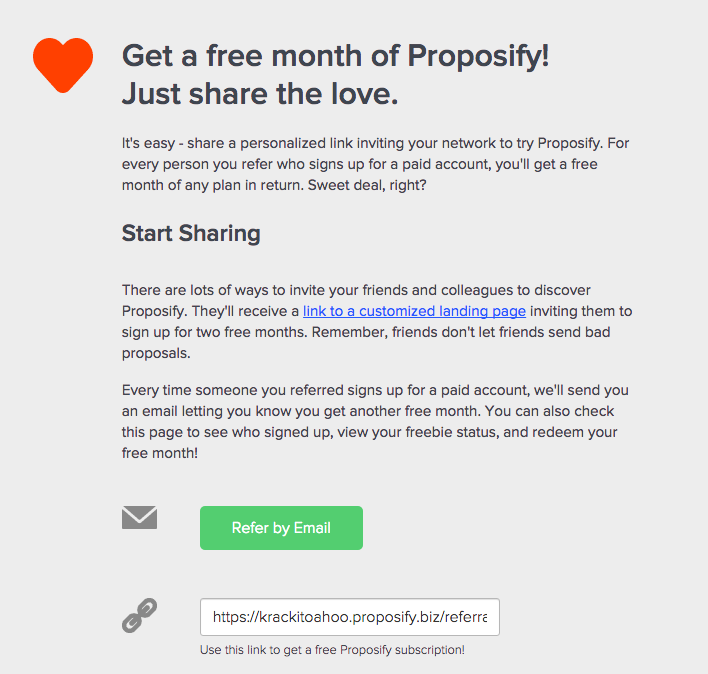Click the 'Just share the love.' heading line

coord(260,93)
